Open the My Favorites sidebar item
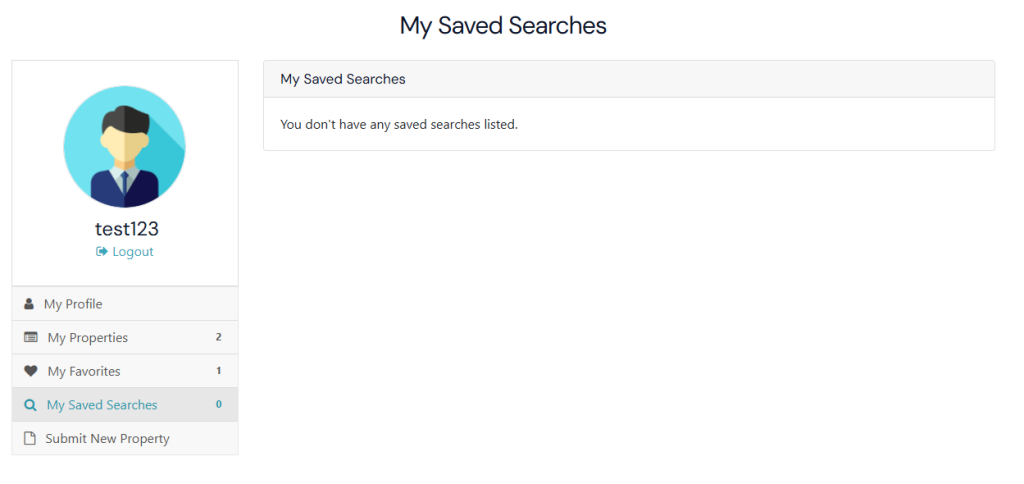 pos(84,371)
